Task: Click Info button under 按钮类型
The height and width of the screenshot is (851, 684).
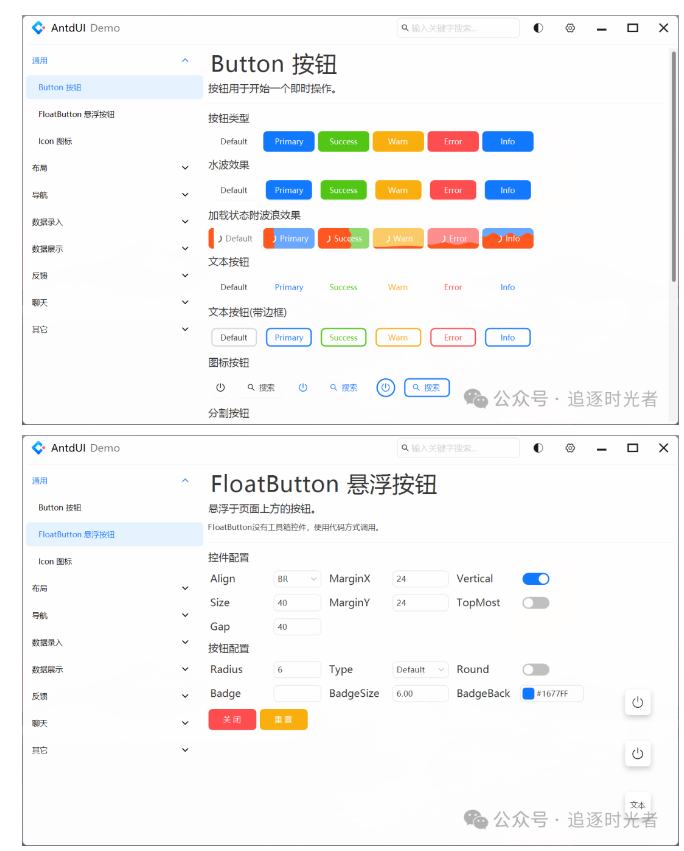Action: pyautogui.click(x=508, y=142)
